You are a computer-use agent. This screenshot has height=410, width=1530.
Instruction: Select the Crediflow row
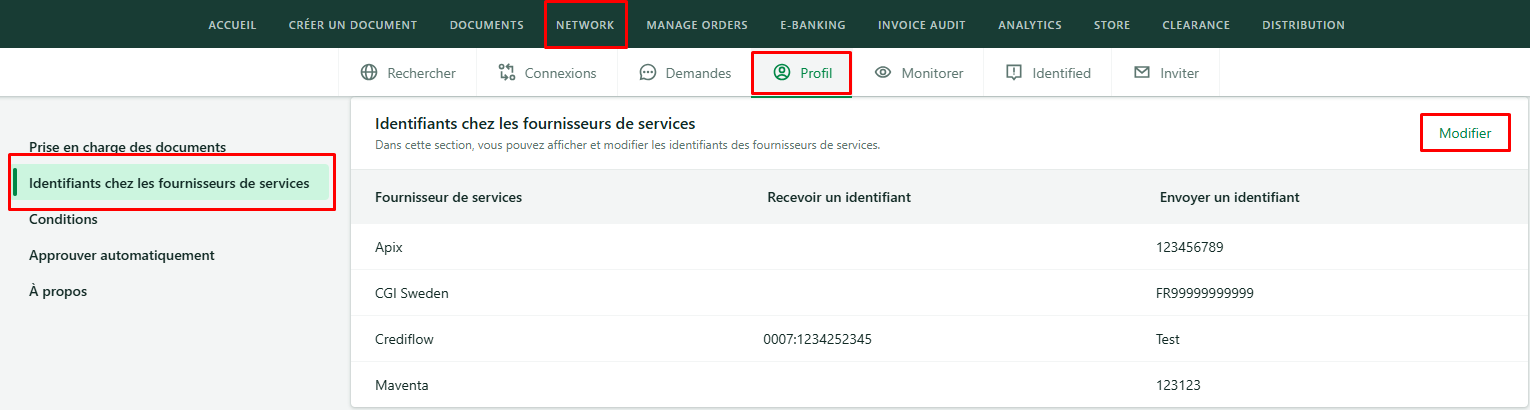click(x=940, y=339)
